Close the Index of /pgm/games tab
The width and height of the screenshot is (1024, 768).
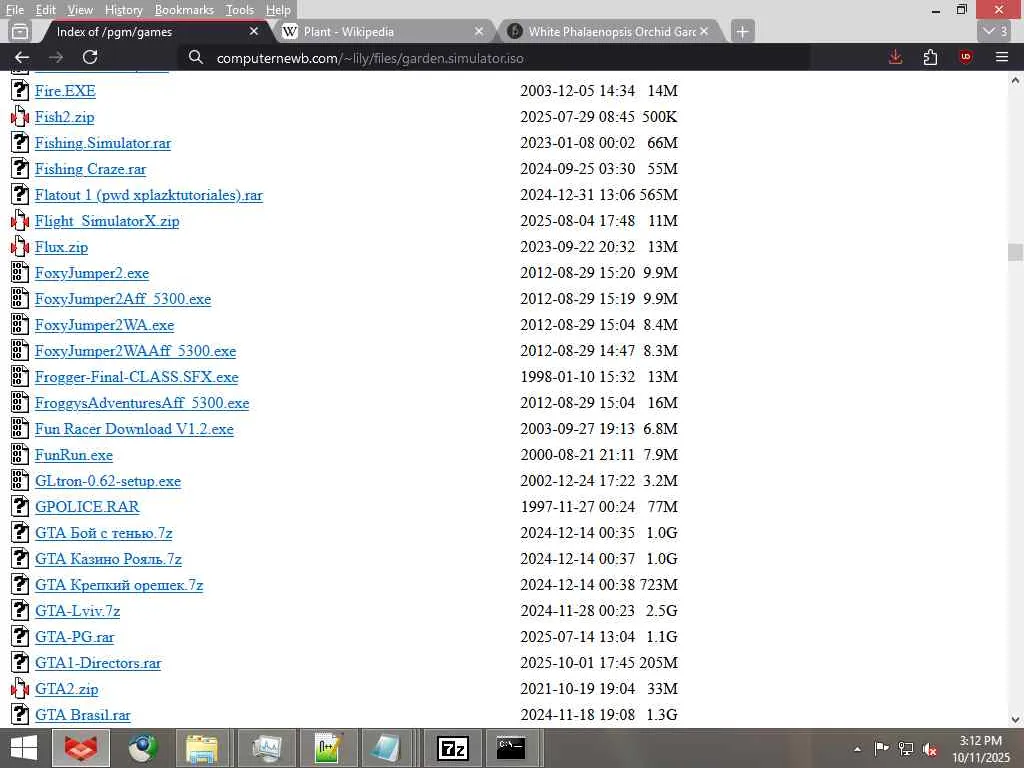point(254,31)
